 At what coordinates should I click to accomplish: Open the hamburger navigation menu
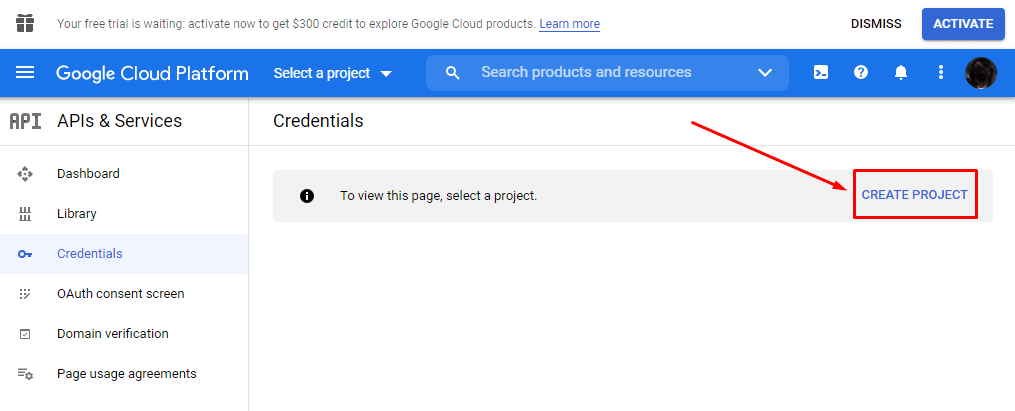[25, 73]
